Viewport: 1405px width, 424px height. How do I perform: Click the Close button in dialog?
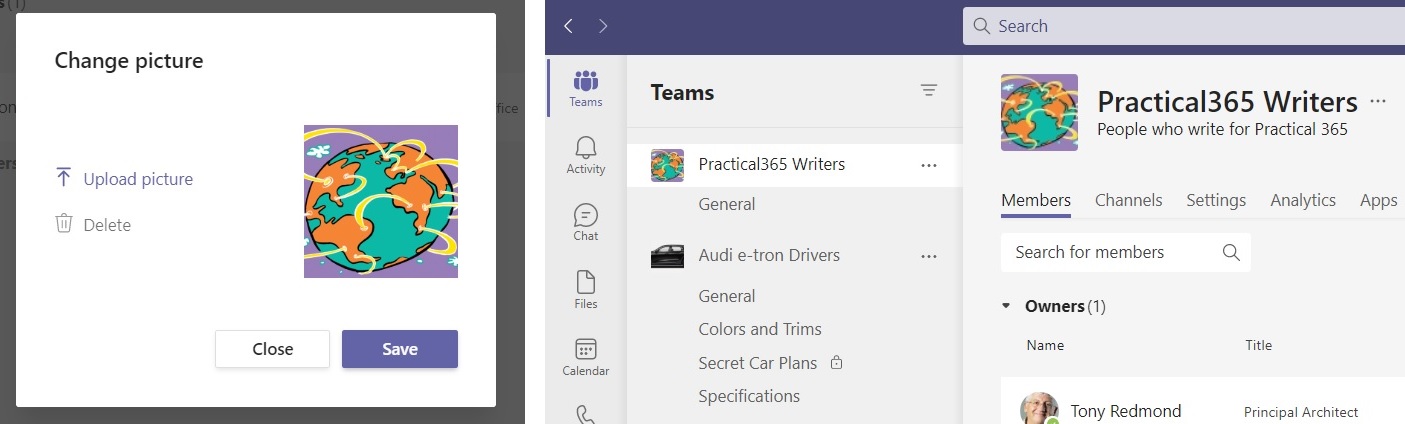click(x=272, y=349)
